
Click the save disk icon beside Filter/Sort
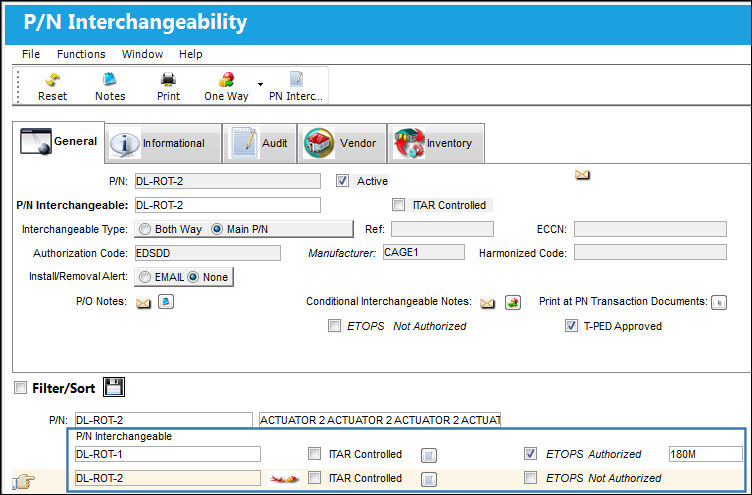[x=114, y=387]
